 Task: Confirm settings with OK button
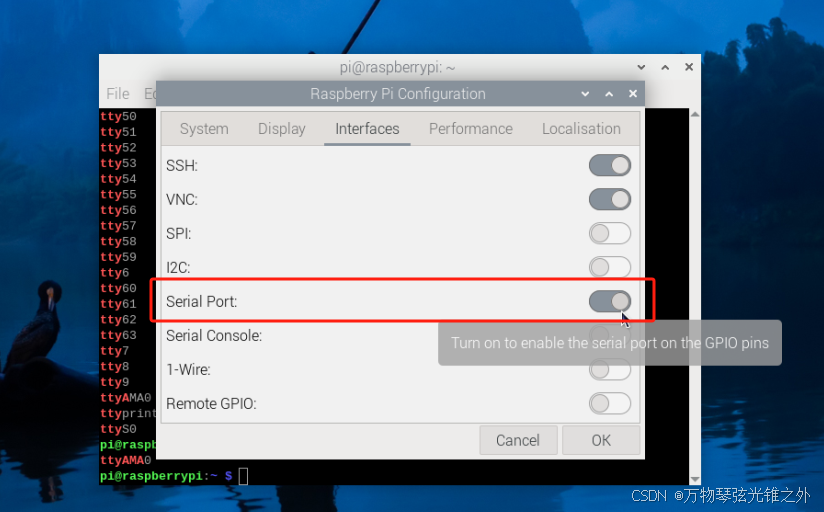point(601,440)
